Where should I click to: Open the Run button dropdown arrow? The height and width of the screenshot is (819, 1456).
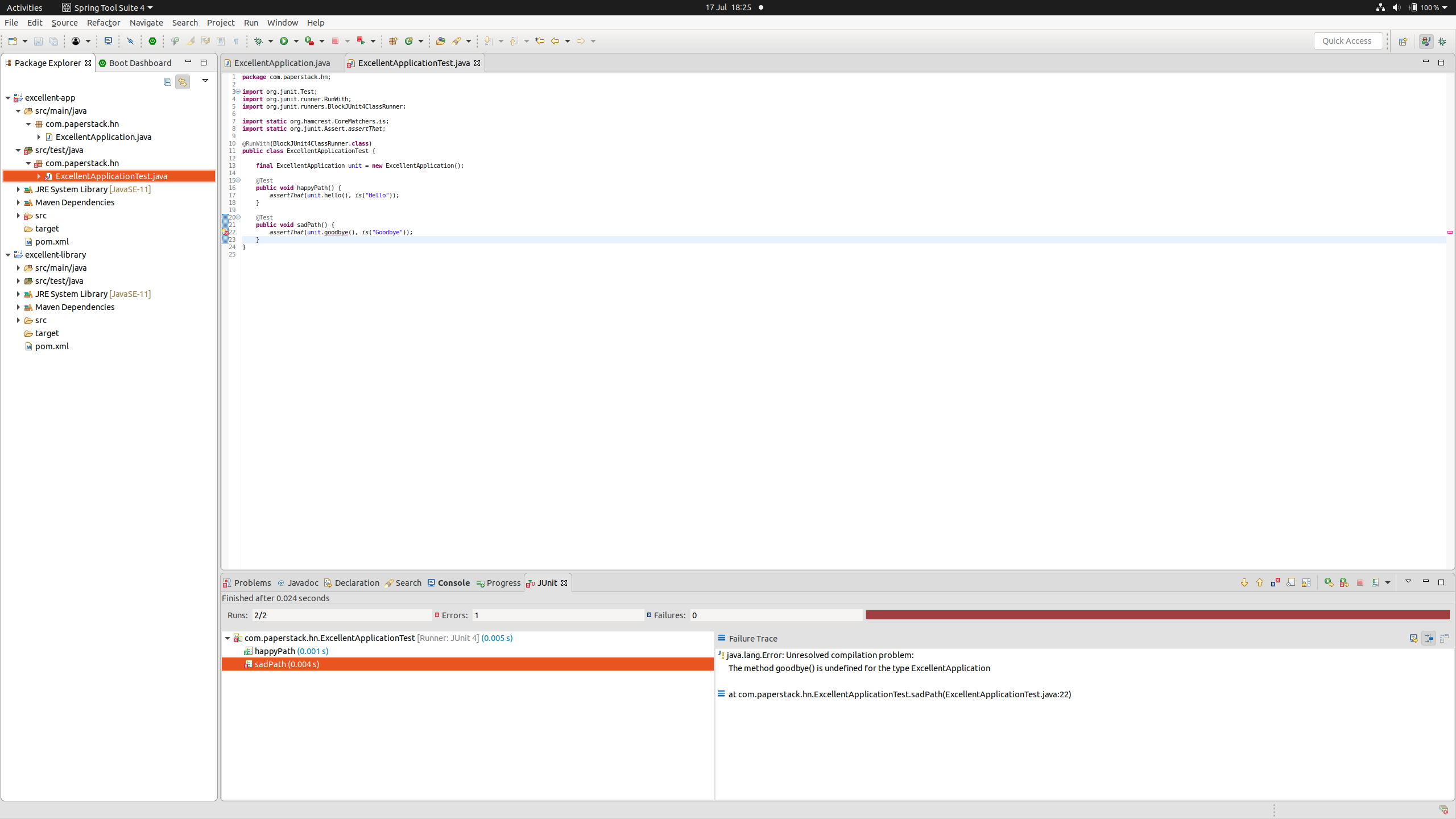pyautogui.click(x=296, y=41)
